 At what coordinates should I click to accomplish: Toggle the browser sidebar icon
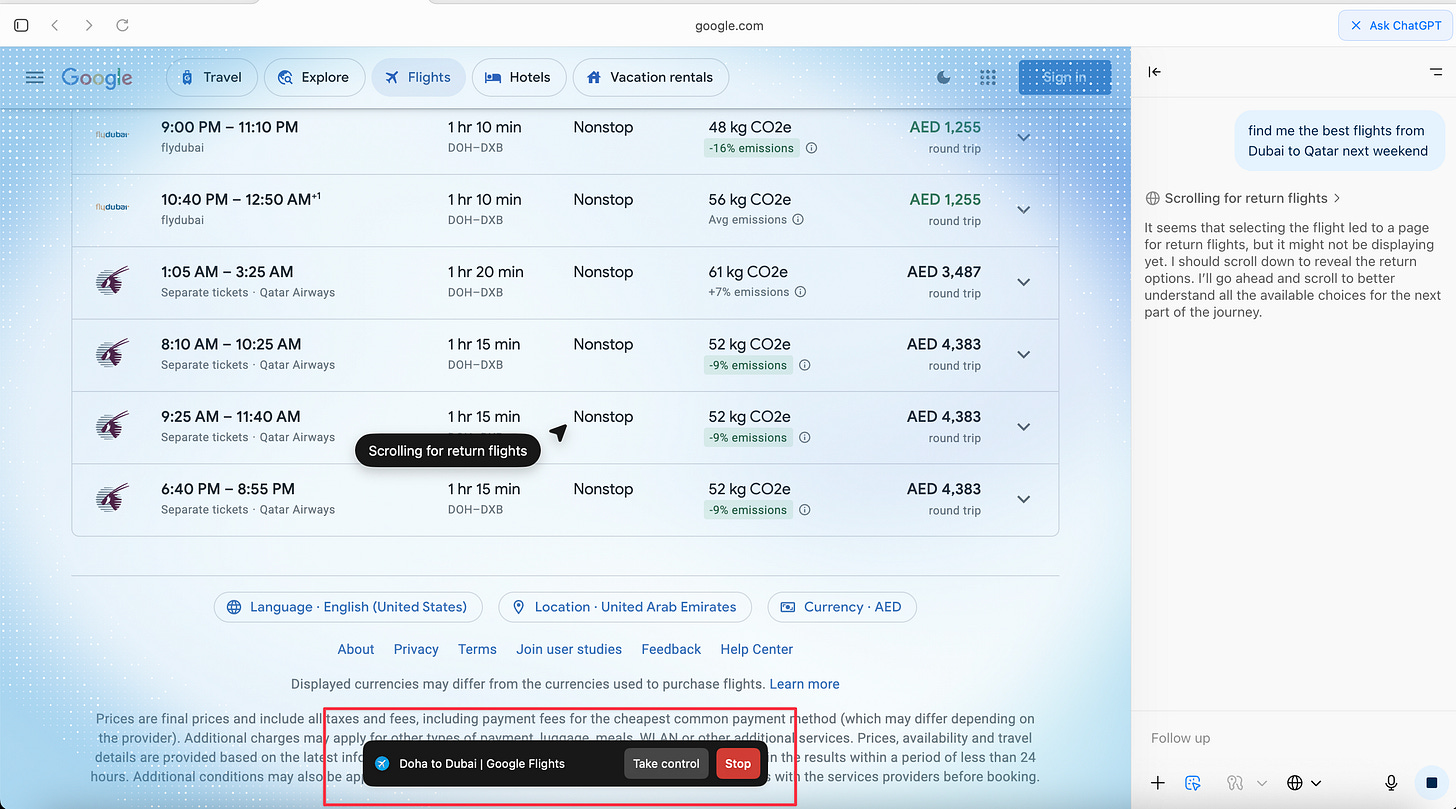click(x=21, y=25)
